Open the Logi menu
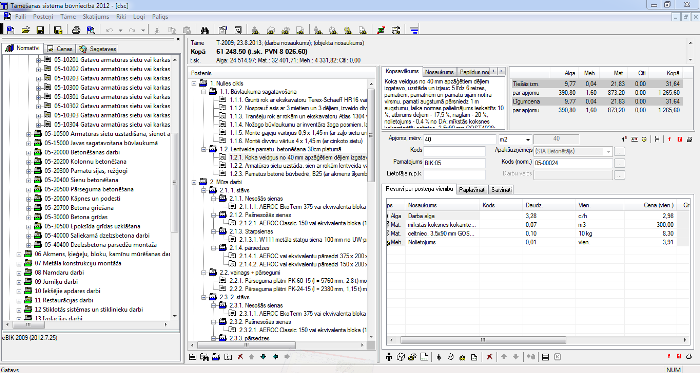Screen dimensions: 700x373 [x=139, y=17]
